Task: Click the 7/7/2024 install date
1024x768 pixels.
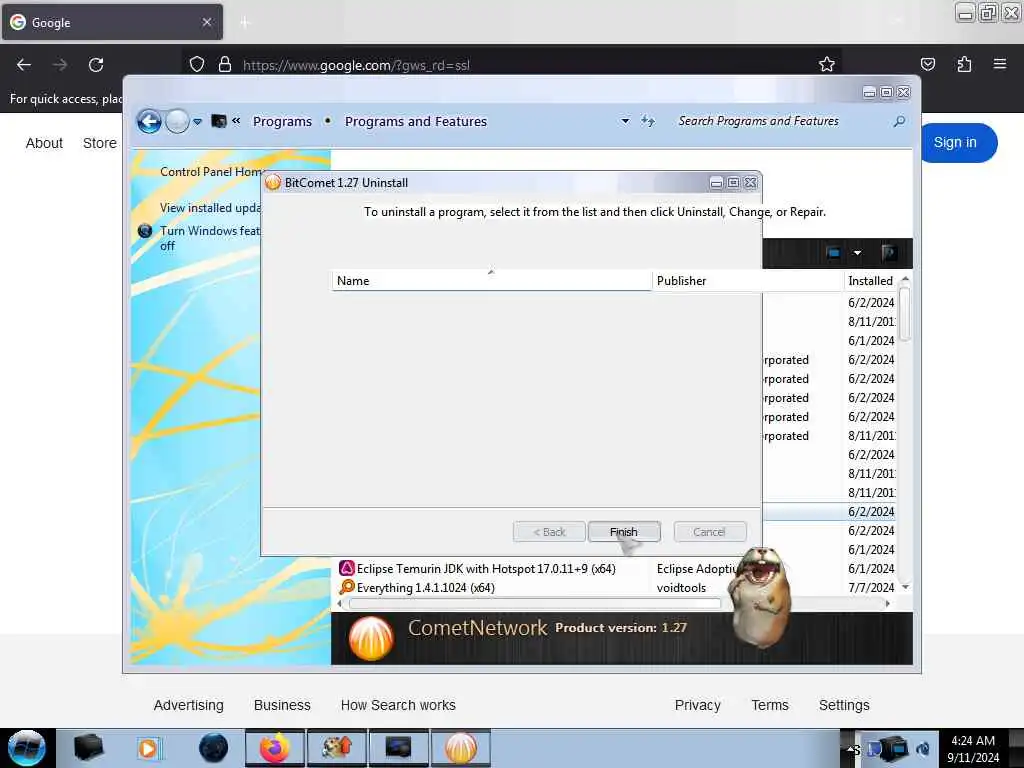Action: pos(871,588)
